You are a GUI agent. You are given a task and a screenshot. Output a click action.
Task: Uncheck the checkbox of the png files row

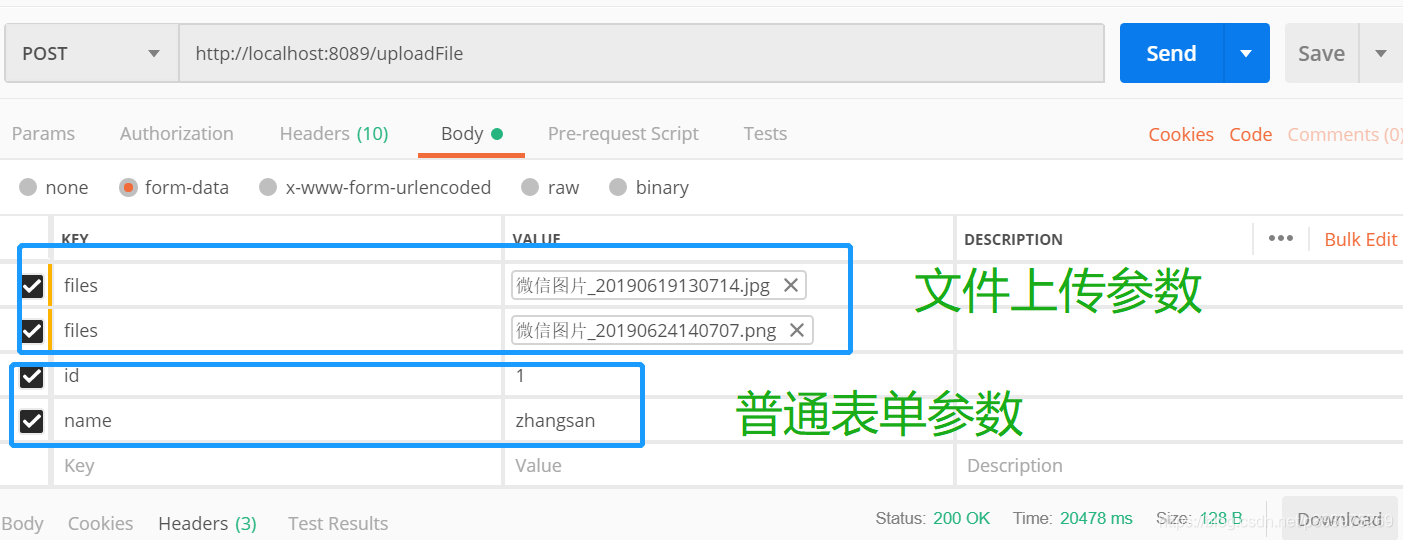[32, 330]
